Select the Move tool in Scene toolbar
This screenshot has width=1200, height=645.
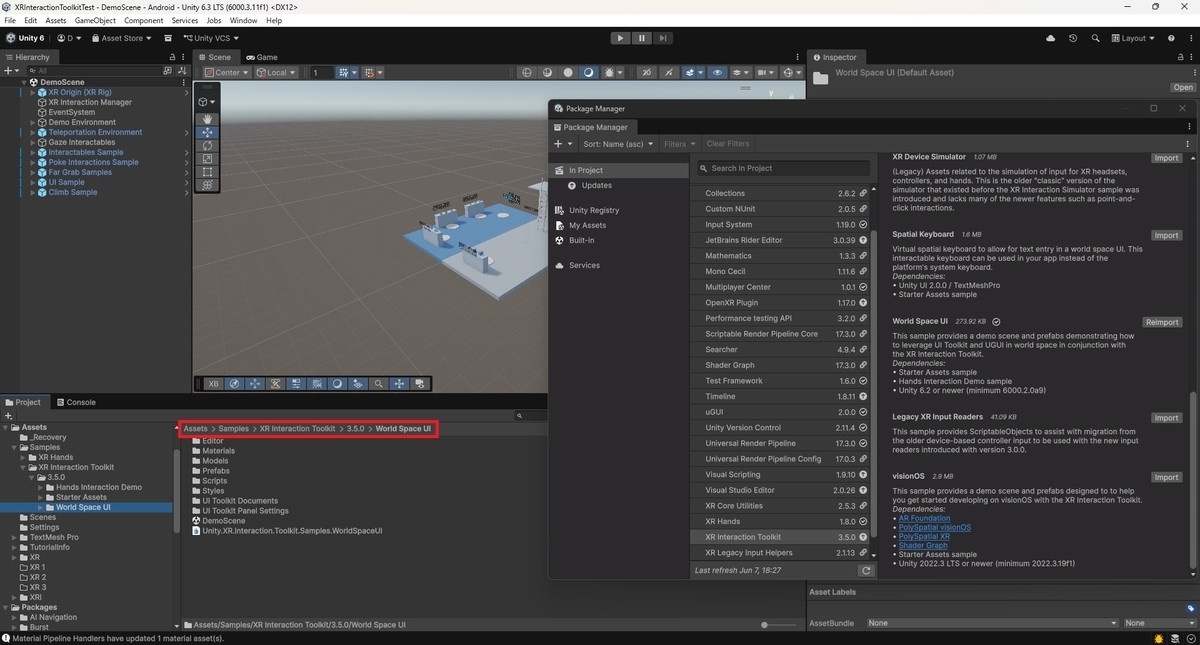coord(208,132)
